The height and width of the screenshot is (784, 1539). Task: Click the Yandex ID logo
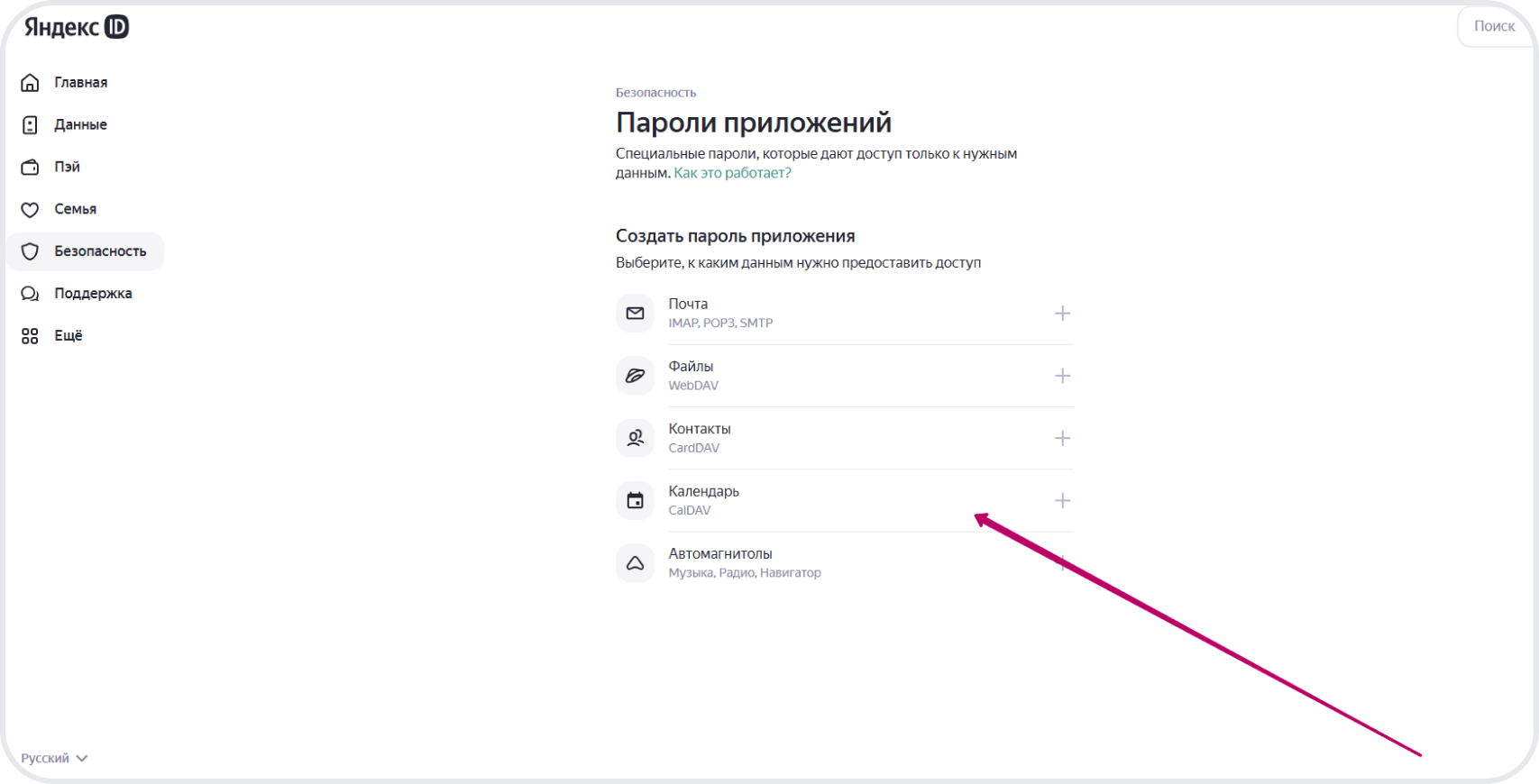tap(77, 27)
